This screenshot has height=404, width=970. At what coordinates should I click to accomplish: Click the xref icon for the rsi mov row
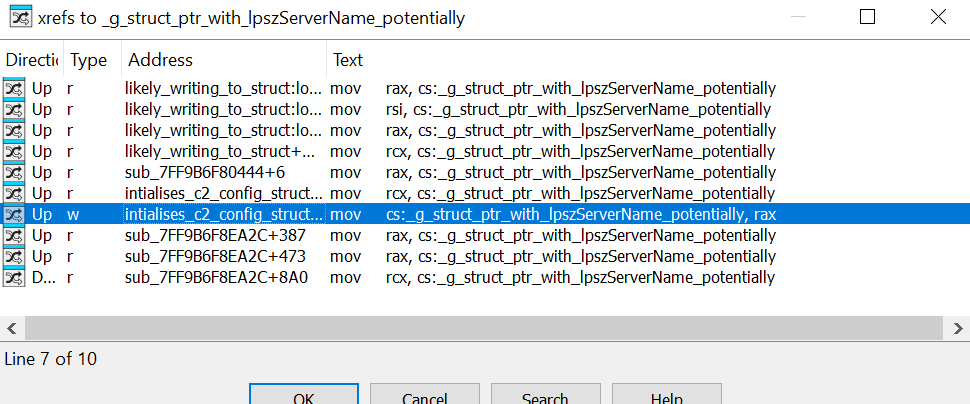(x=14, y=109)
